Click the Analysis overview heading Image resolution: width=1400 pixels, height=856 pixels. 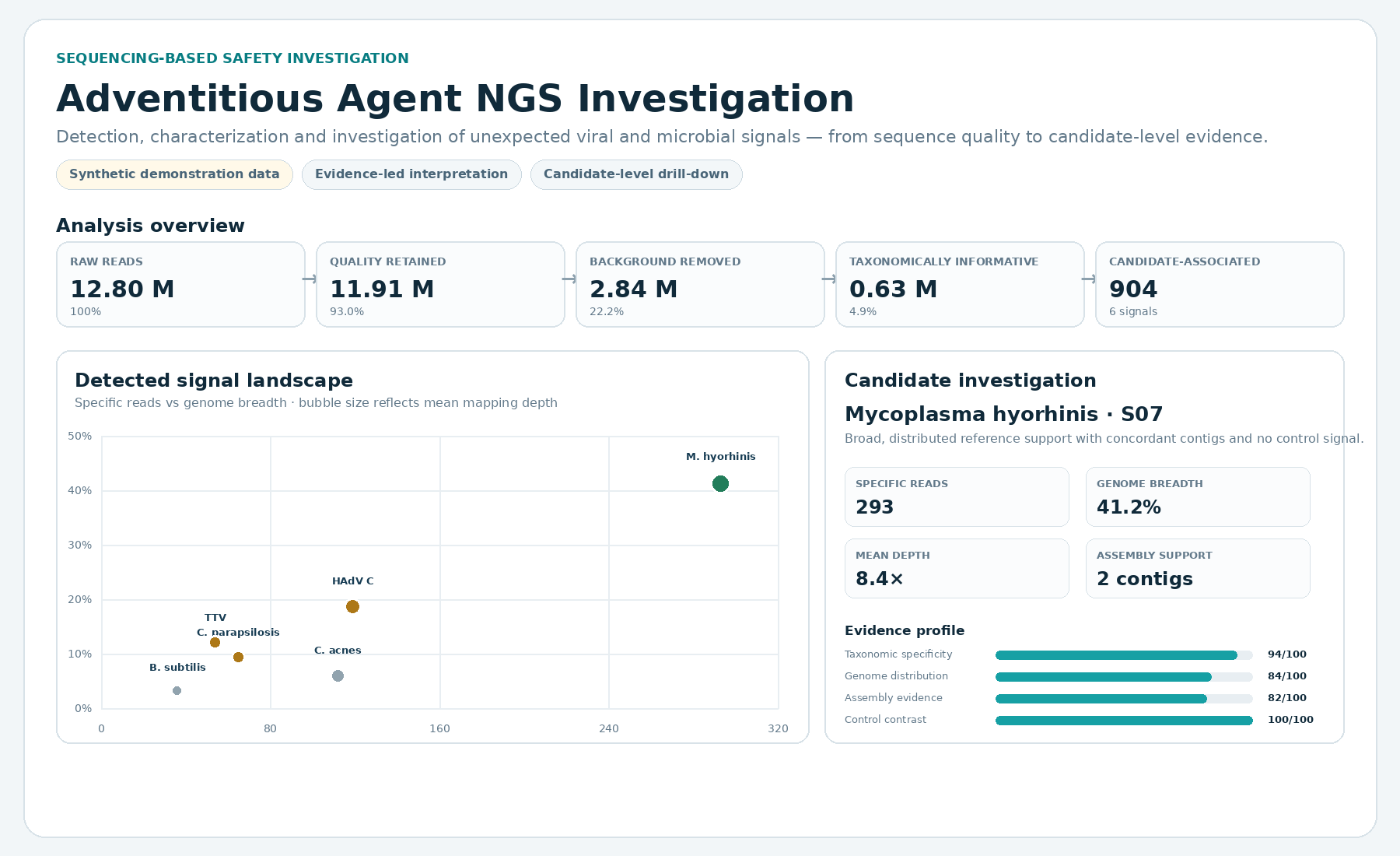click(x=150, y=226)
